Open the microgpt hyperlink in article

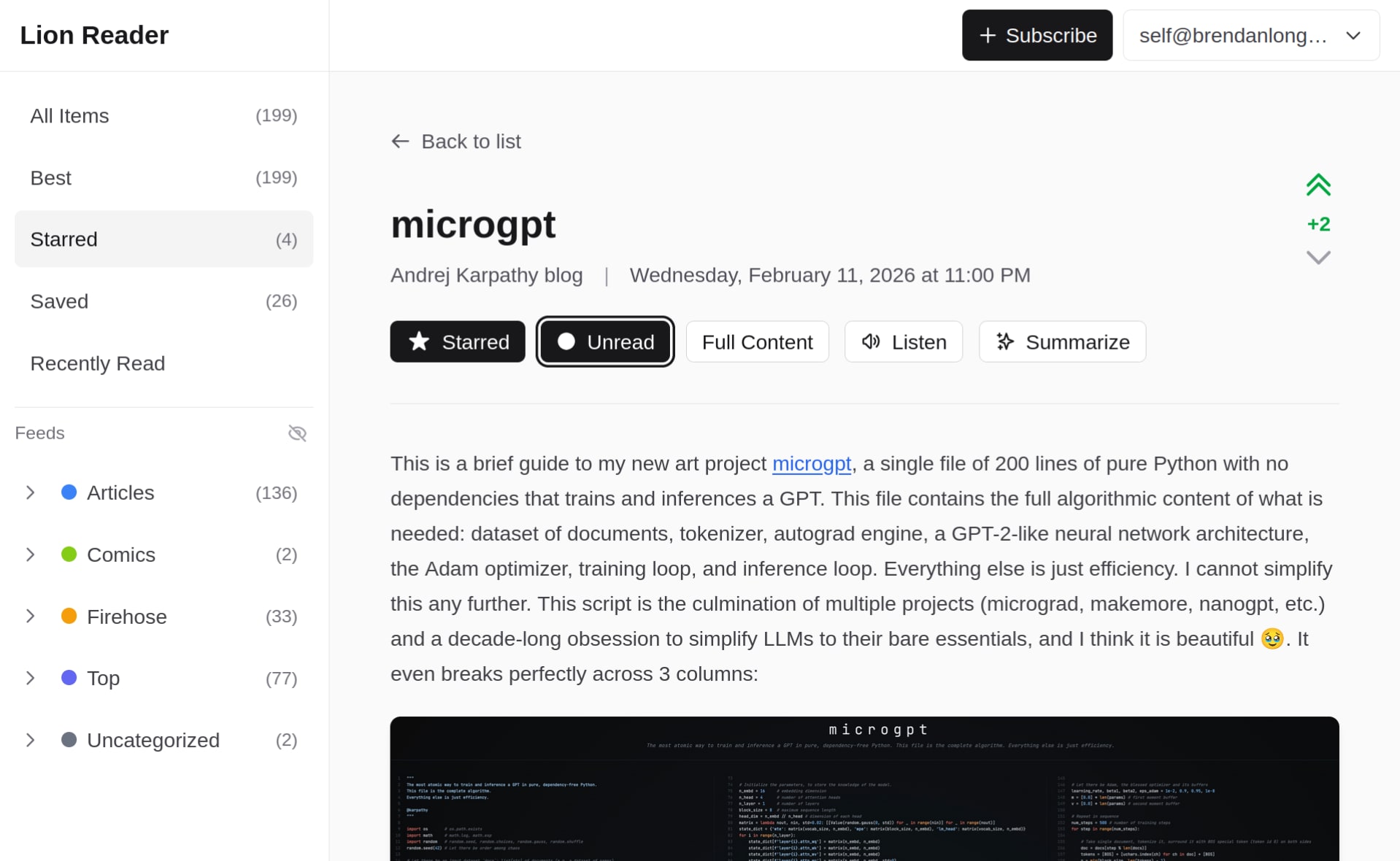pyautogui.click(x=811, y=464)
